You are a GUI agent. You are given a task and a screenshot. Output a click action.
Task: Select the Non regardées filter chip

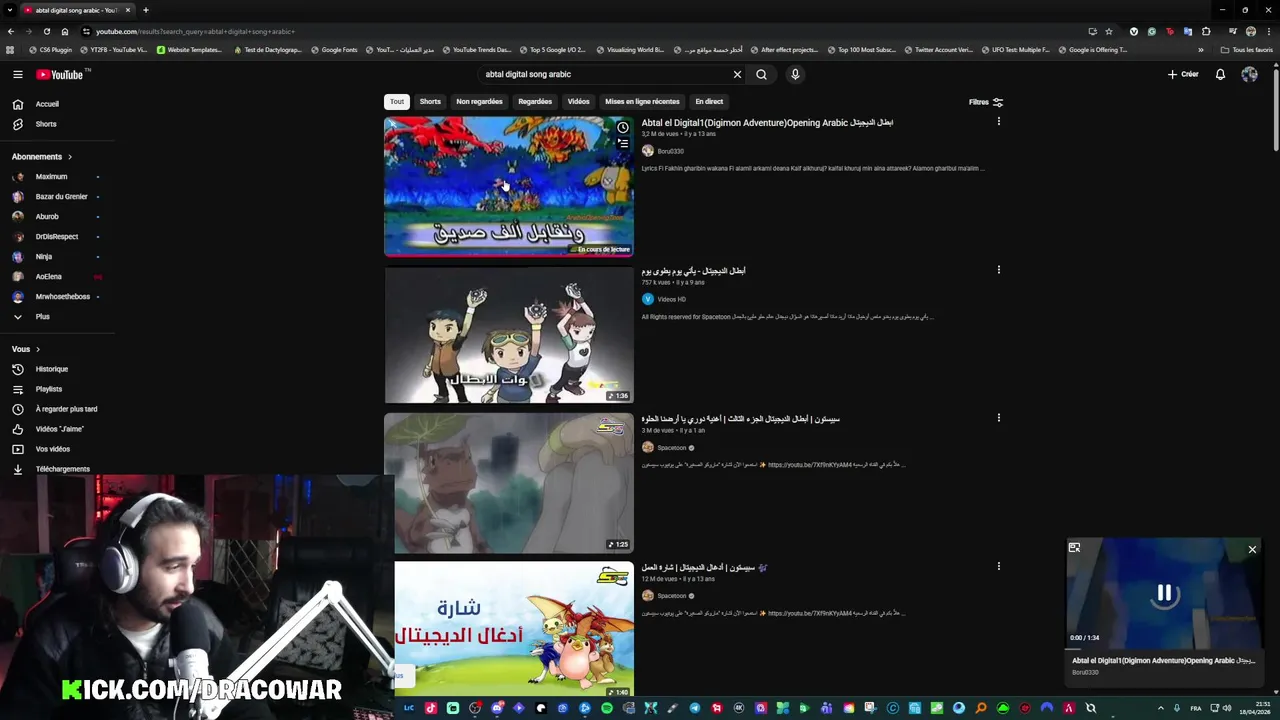click(x=479, y=101)
